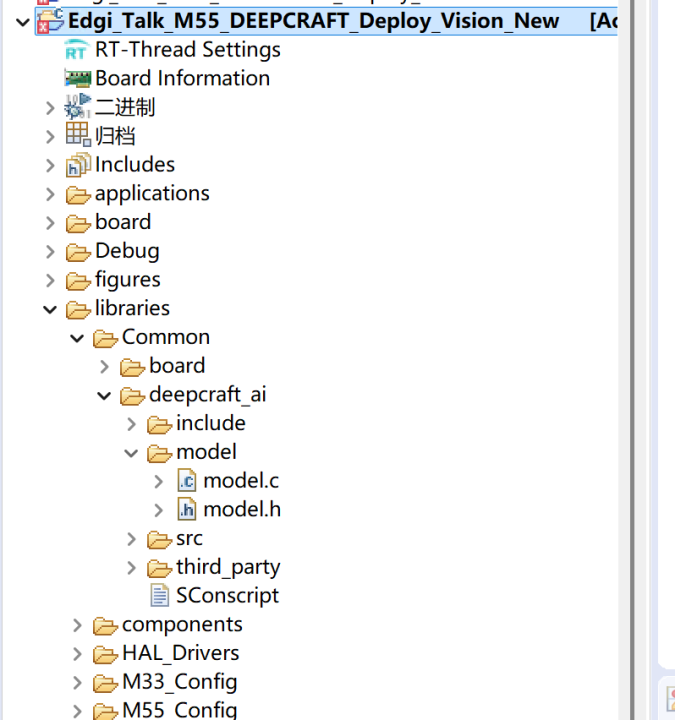Screen dimensions: 675x720
Task: Click the src folder icon
Action: click(159, 540)
